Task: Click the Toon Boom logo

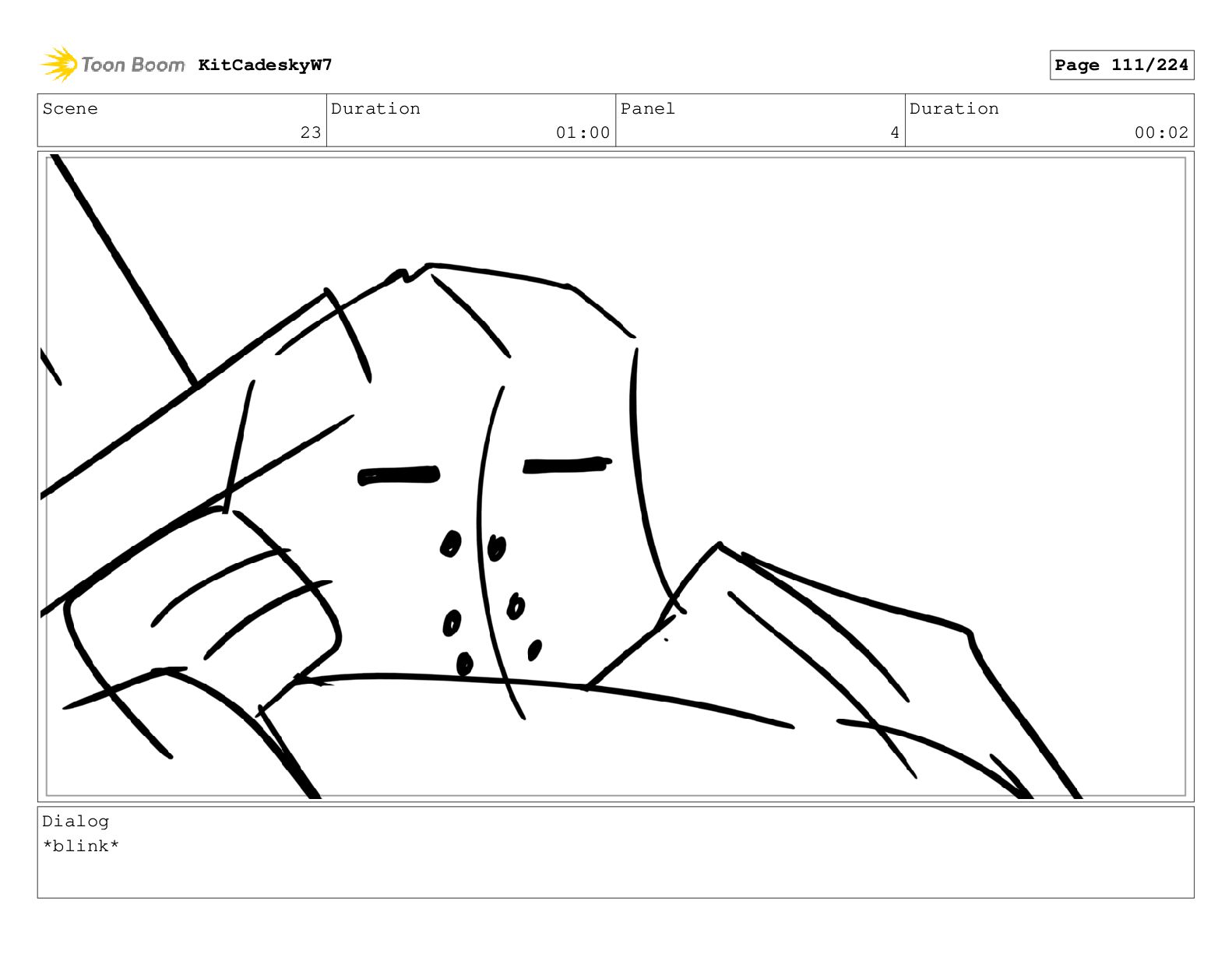Action: 113,65
